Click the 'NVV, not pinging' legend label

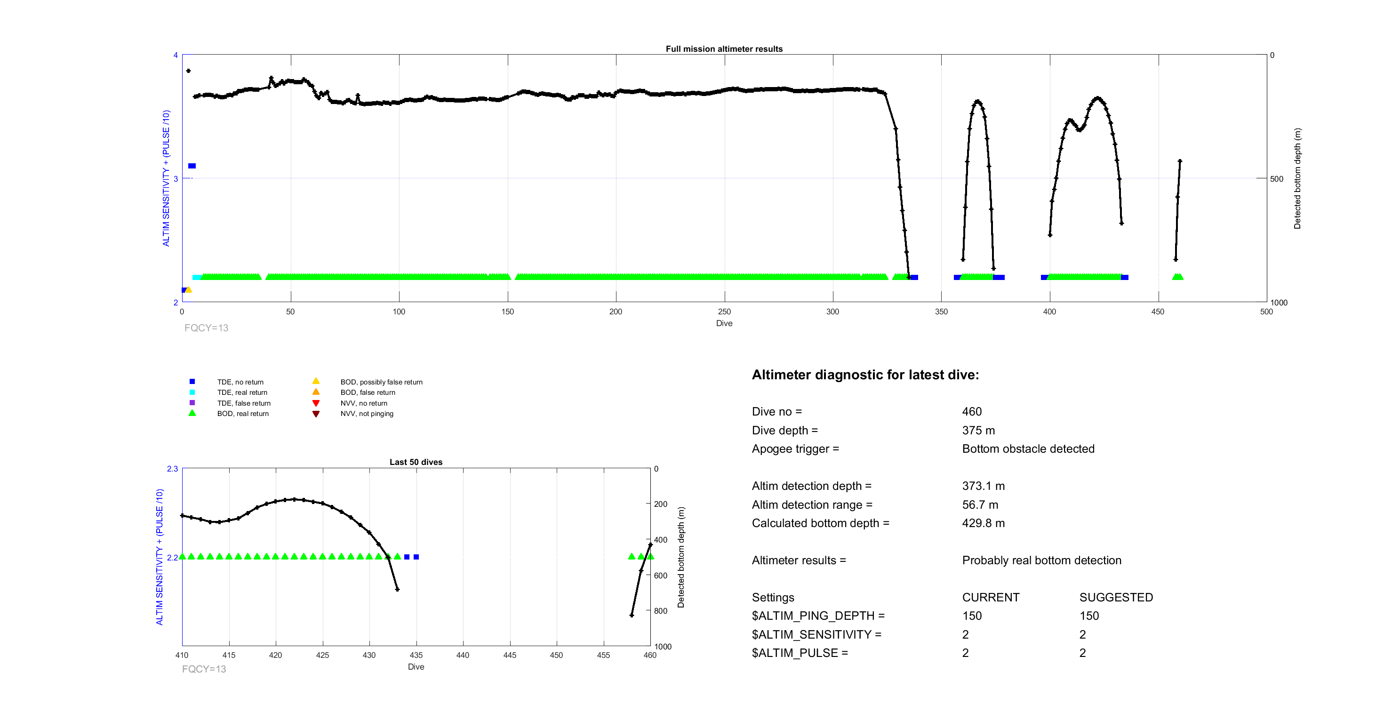(367, 414)
